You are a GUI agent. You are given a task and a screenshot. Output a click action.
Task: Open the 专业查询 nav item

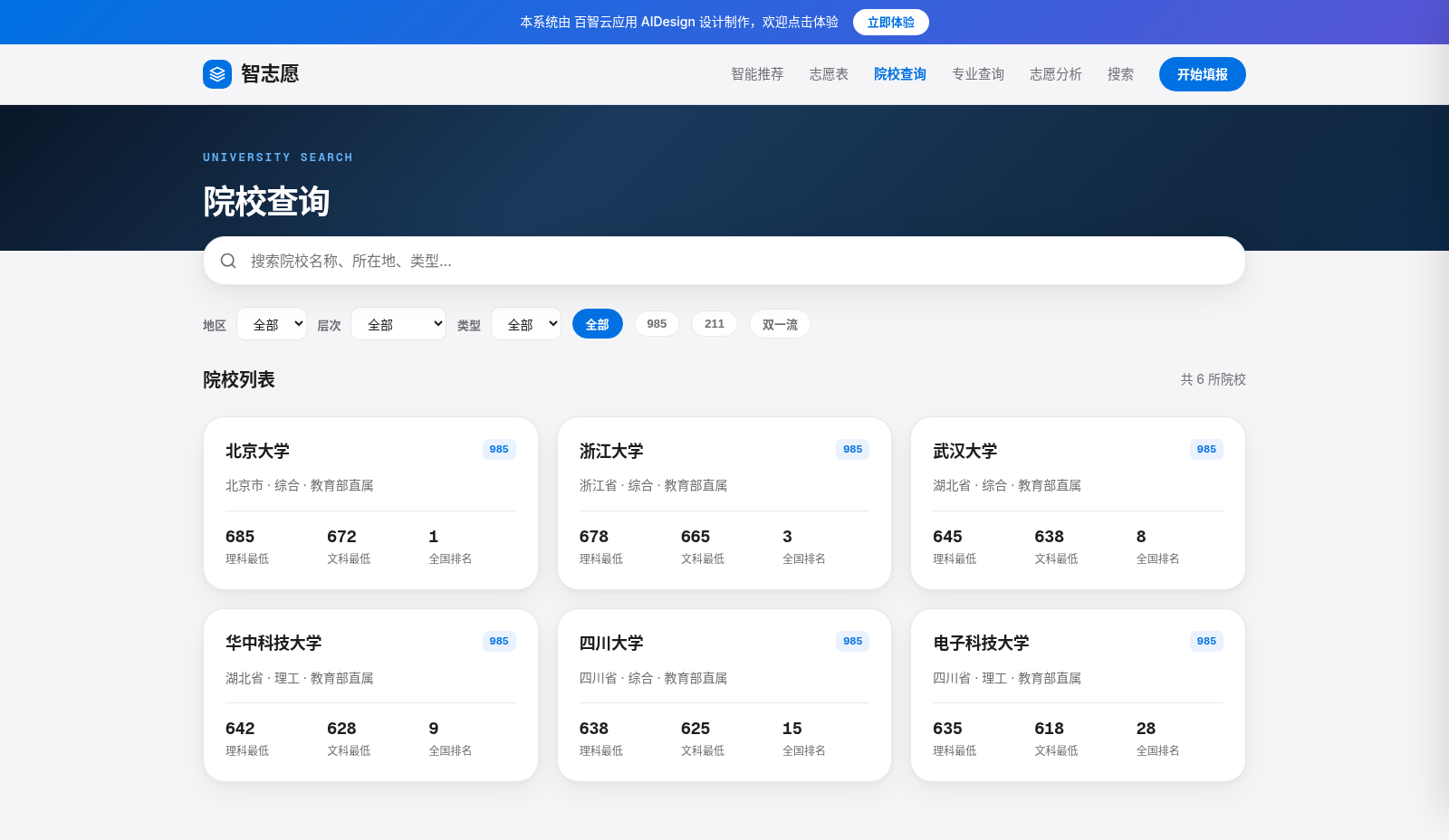pos(978,74)
